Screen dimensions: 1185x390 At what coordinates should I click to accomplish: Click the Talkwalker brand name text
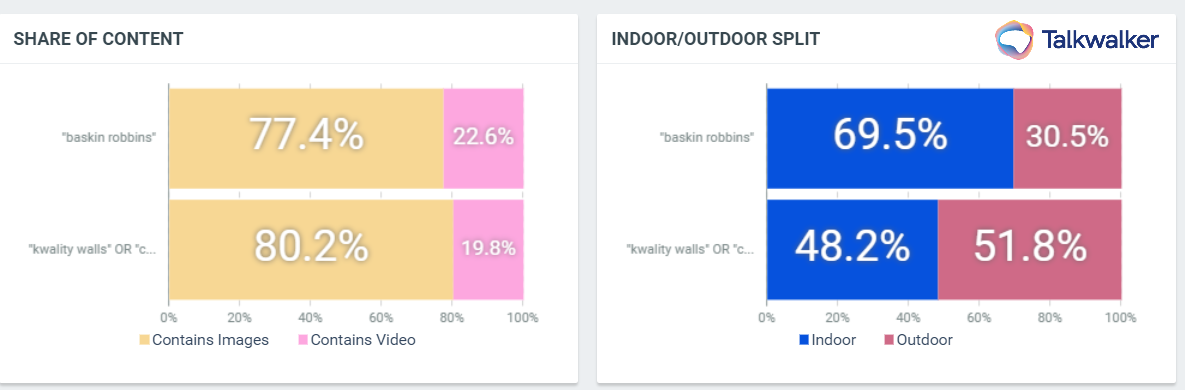1100,40
